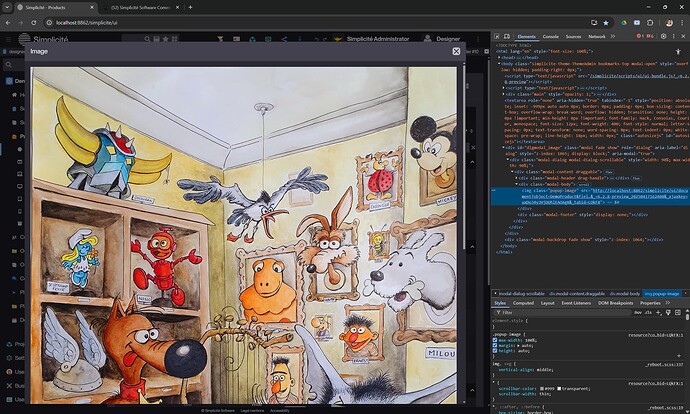The height and width of the screenshot is (414, 690).
Task: Open the transparent color swatch
Action: [x=559, y=388]
